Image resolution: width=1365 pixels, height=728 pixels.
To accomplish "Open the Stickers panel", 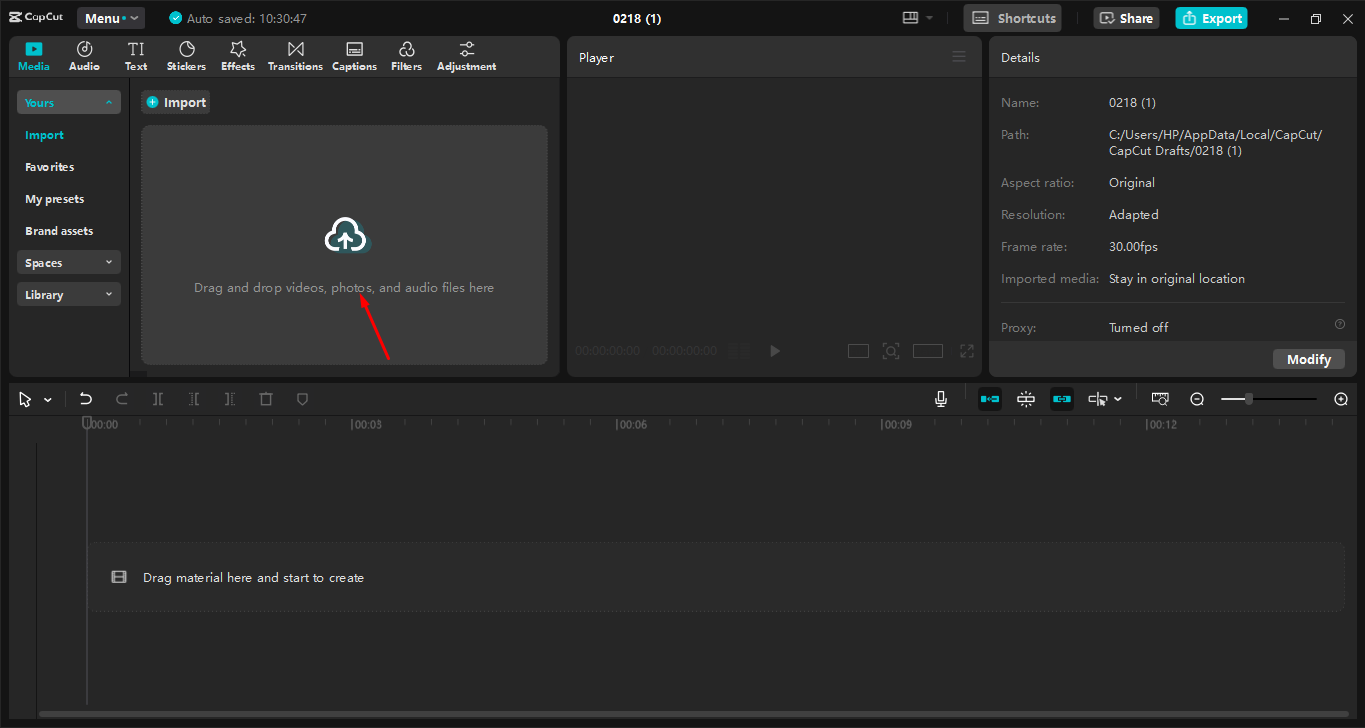I will (186, 55).
